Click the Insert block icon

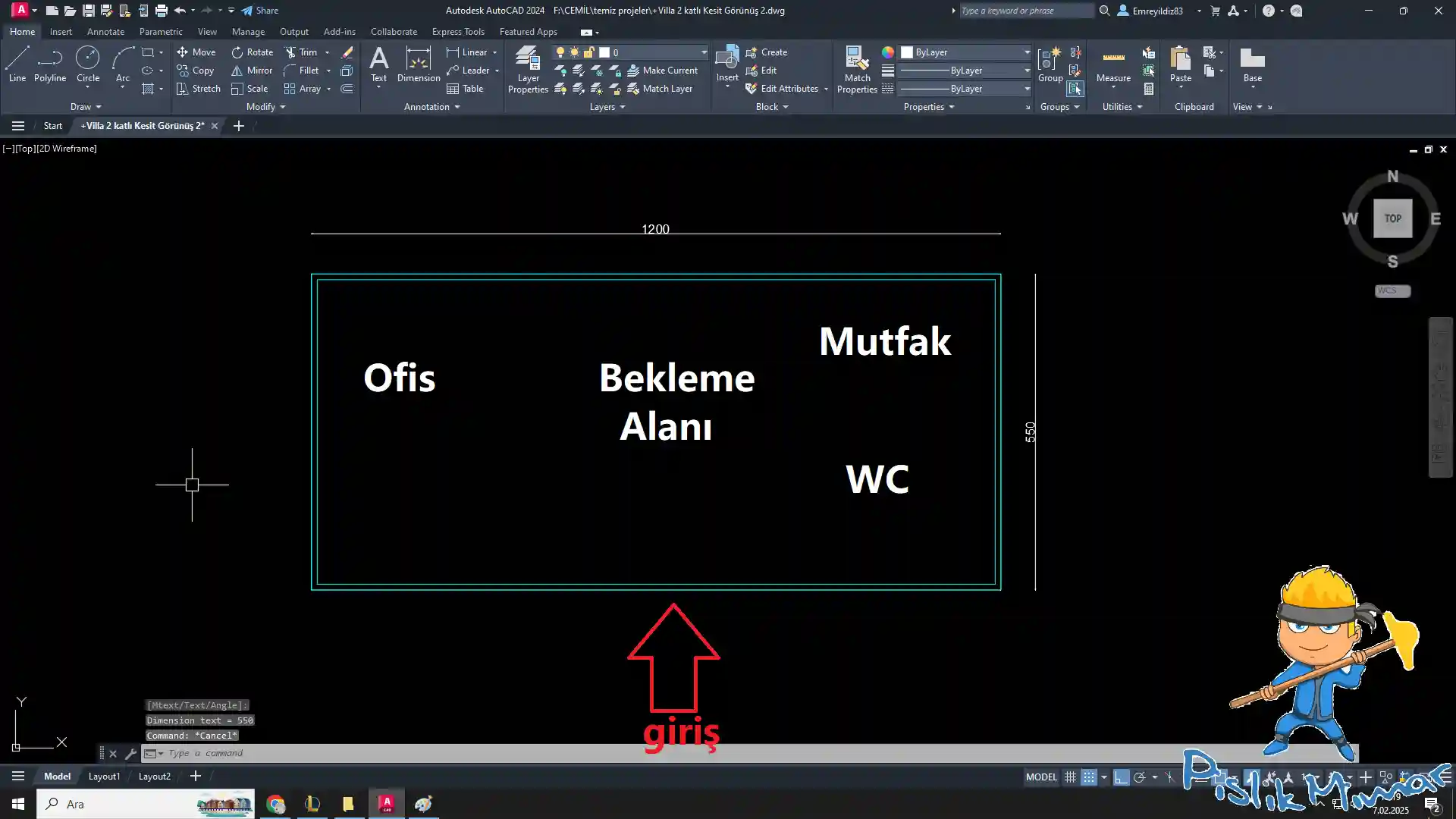(x=727, y=58)
